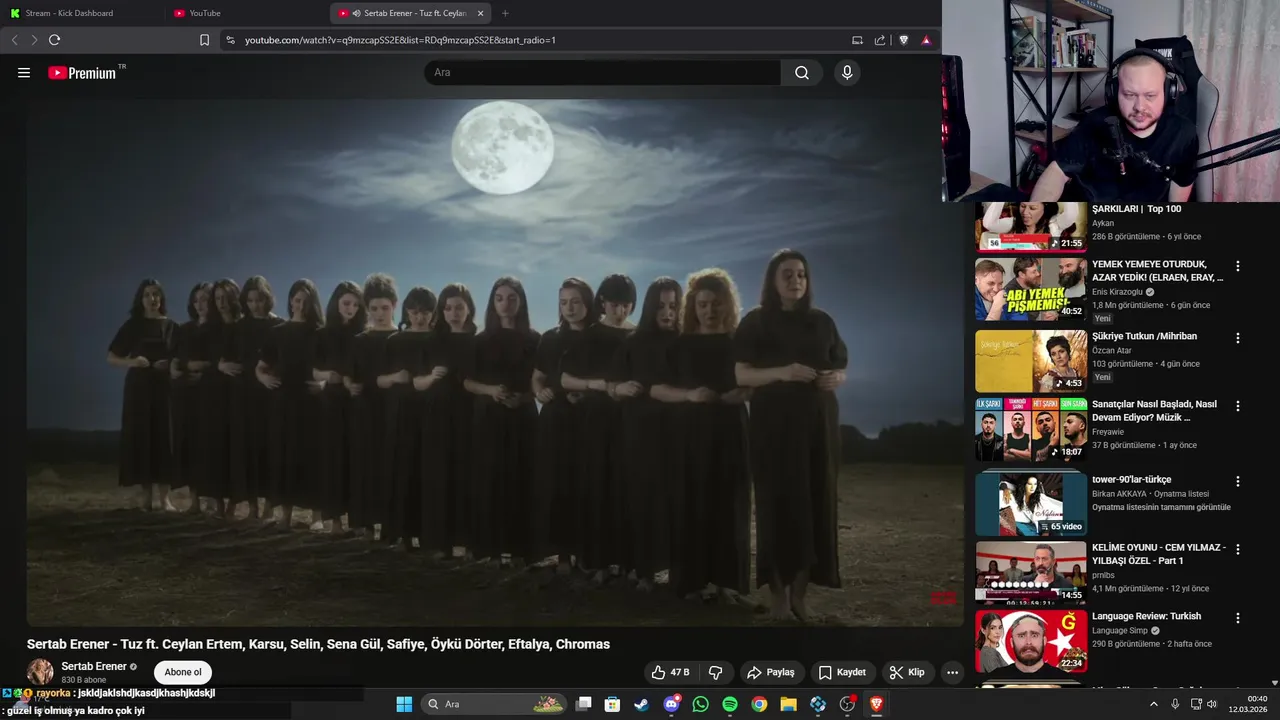The width and height of the screenshot is (1280, 720).
Task: Share this page via share icon
Action: (880, 40)
